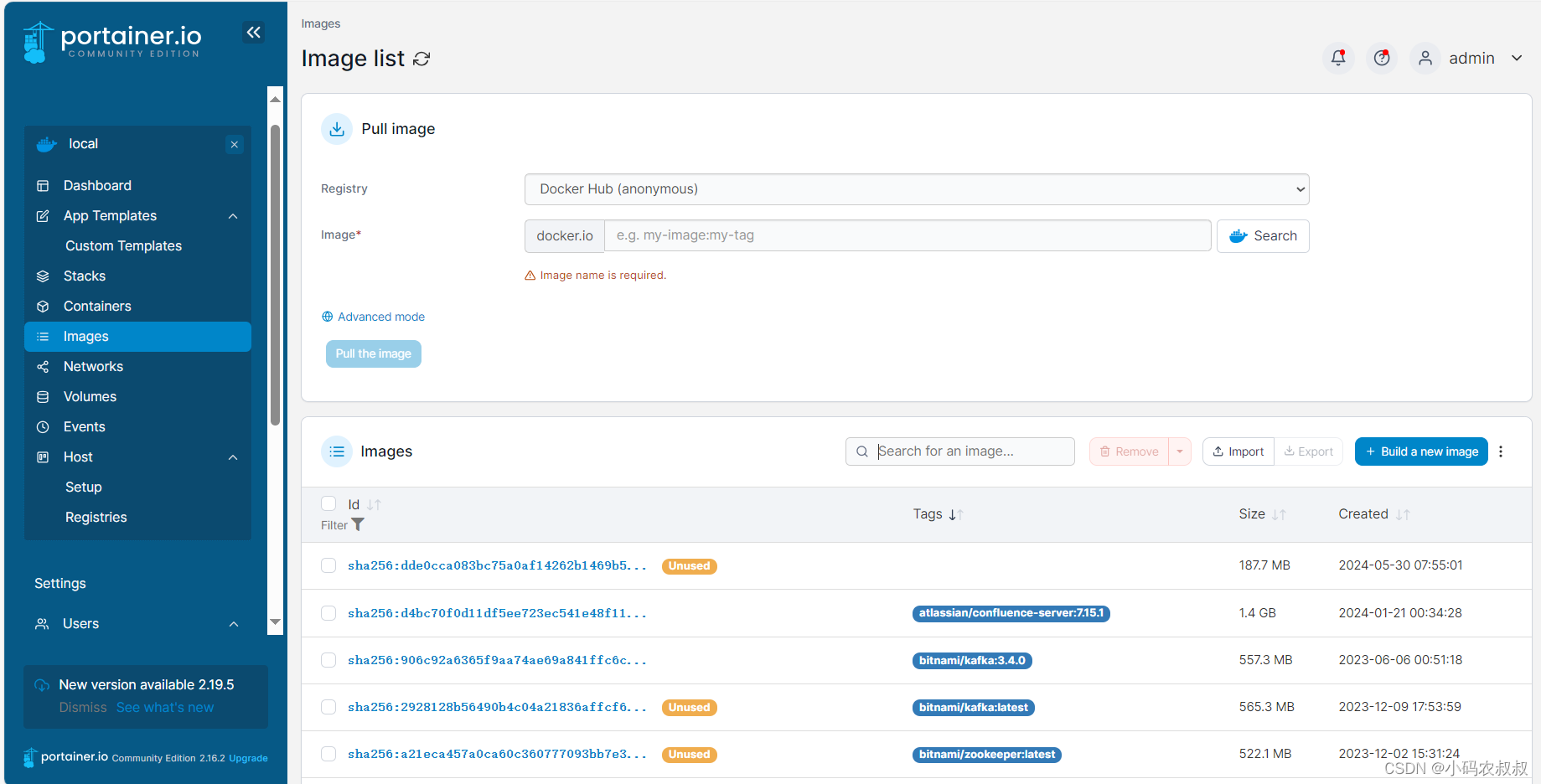1541x784 pixels.
Task: Open the three-dot table settings menu
Action: (1501, 451)
